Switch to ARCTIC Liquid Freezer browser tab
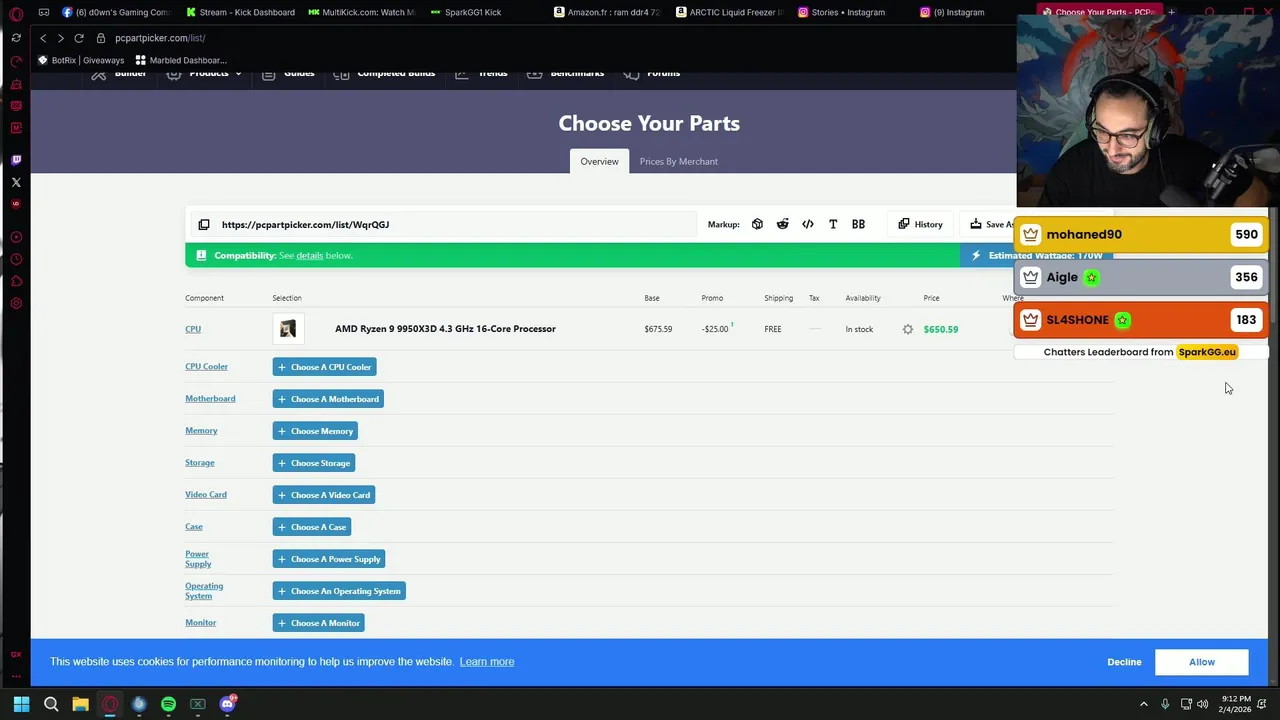 (730, 12)
